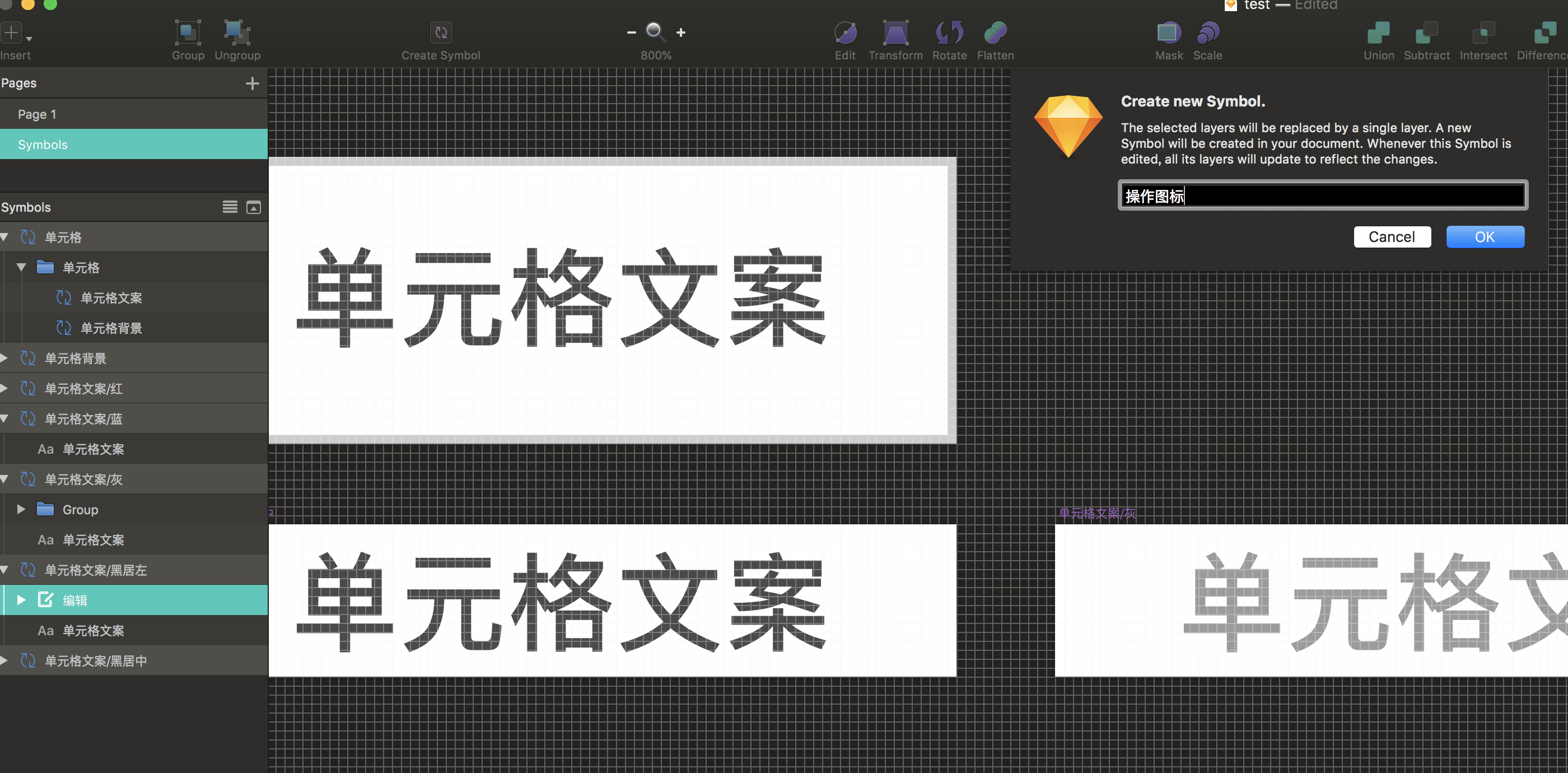The height and width of the screenshot is (773, 1568).
Task: Select the Transform tool icon
Action: coord(895,32)
